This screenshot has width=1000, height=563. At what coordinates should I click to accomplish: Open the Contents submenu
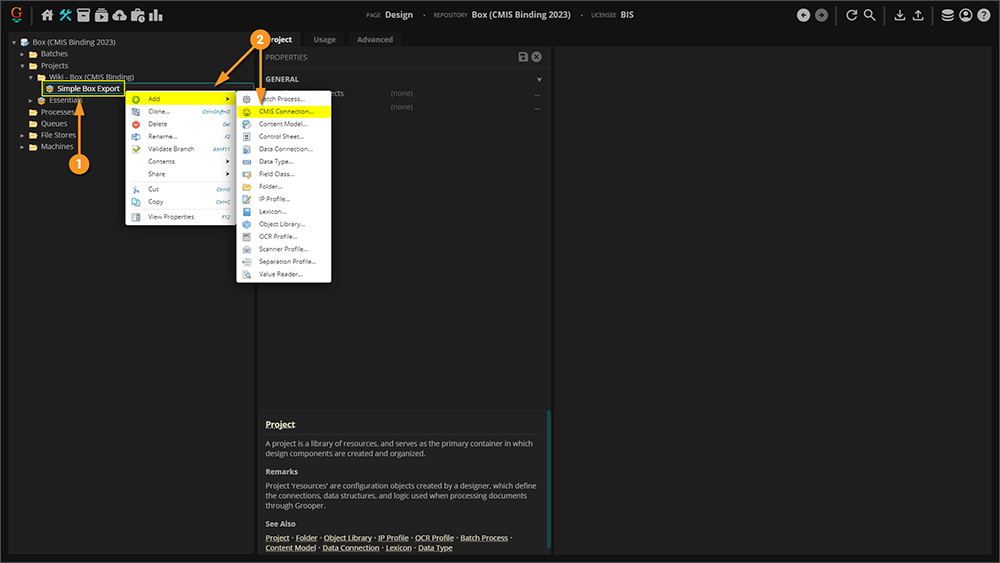point(181,161)
